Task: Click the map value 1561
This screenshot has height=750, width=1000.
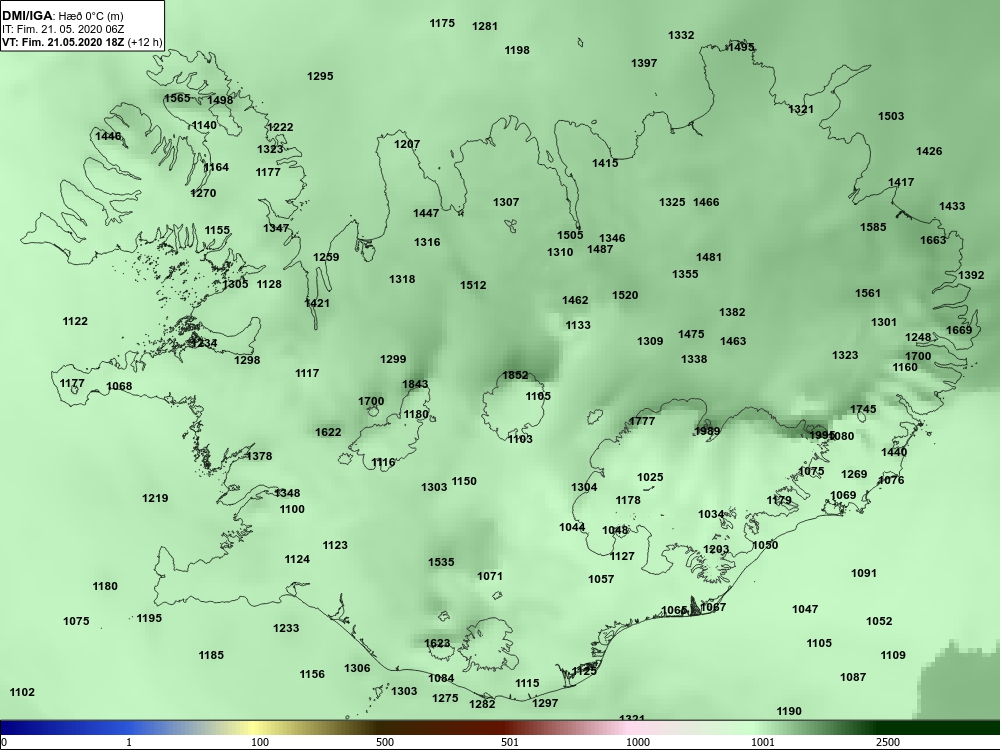Action: tap(867, 293)
